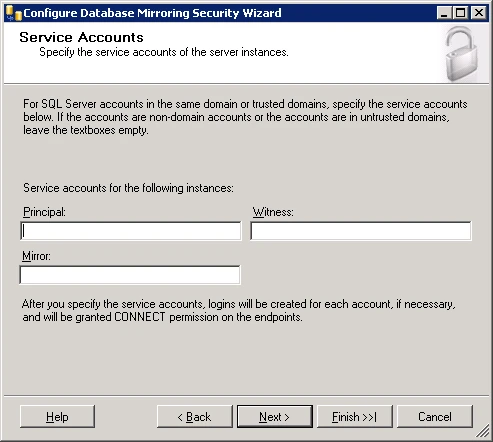Proceed with the Next button
This screenshot has height=442, width=493.
(275, 417)
